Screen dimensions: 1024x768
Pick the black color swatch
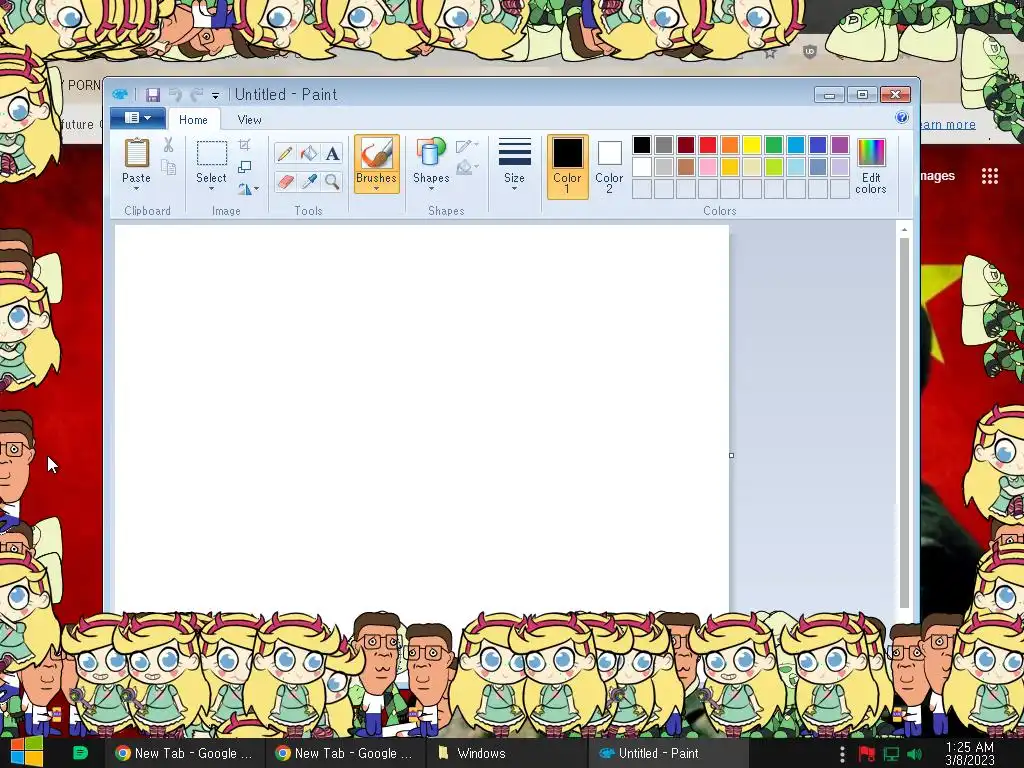[x=642, y=145]
